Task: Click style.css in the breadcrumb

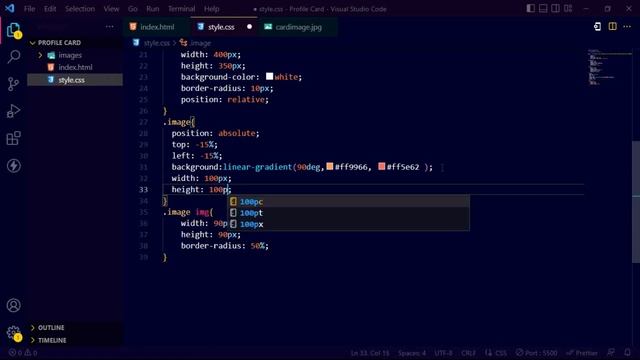Action: click(x=156, y=43)
